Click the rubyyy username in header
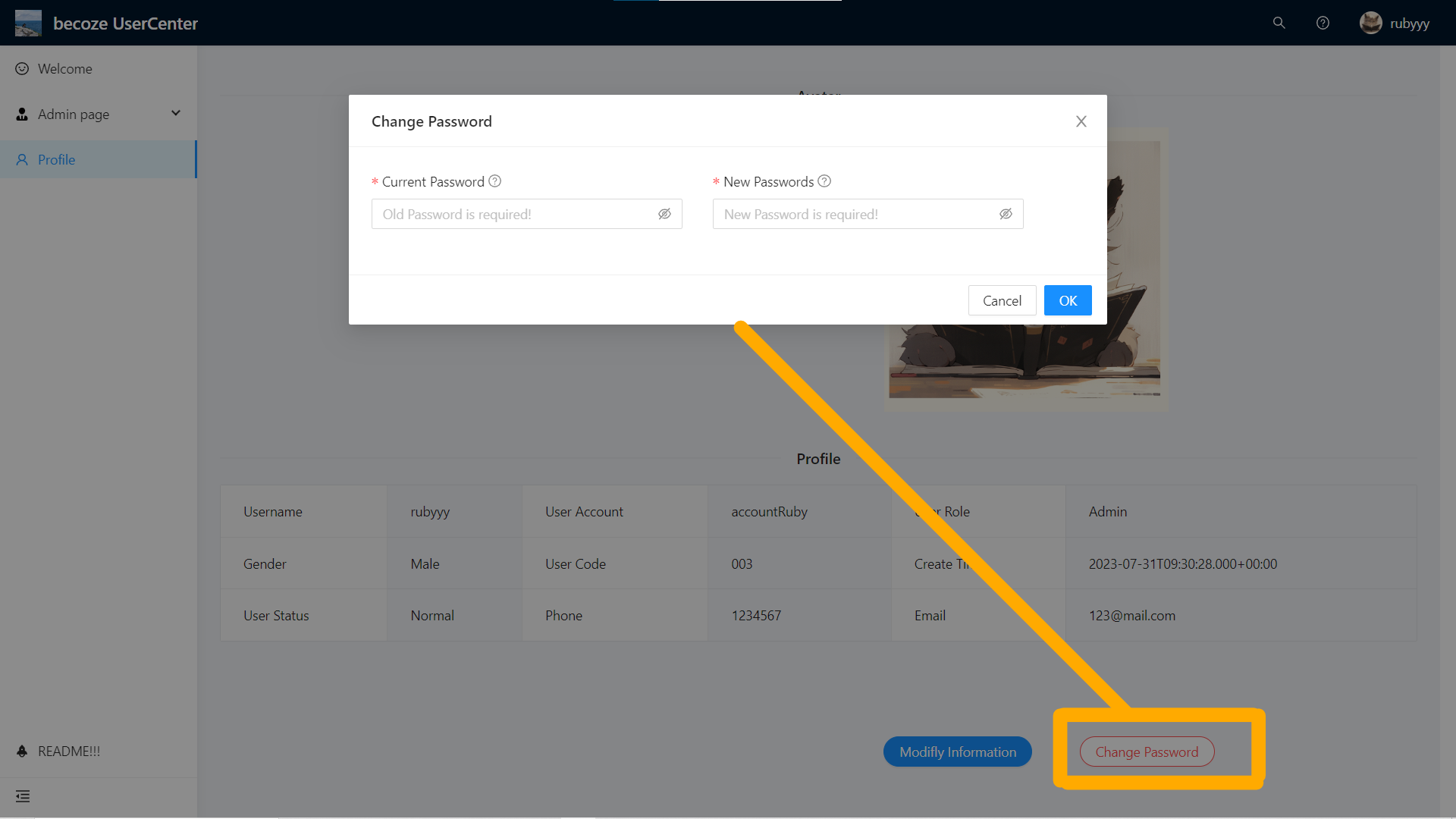Image resolution: width=1456 pixels, height=819 pixels. [x=1410, y=24]
